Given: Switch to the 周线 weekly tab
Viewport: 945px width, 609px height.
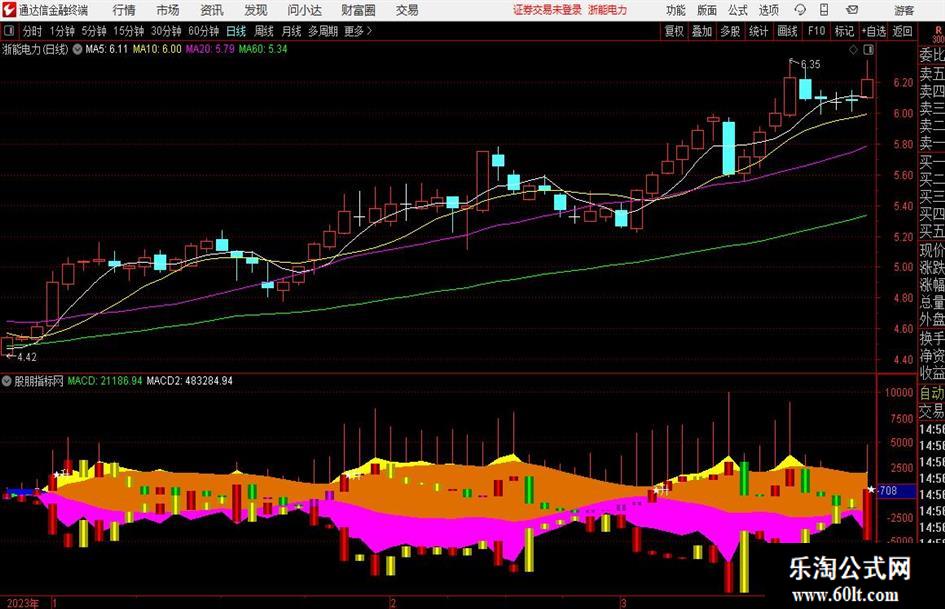Looking at the screenshot, I should (264, 31).
